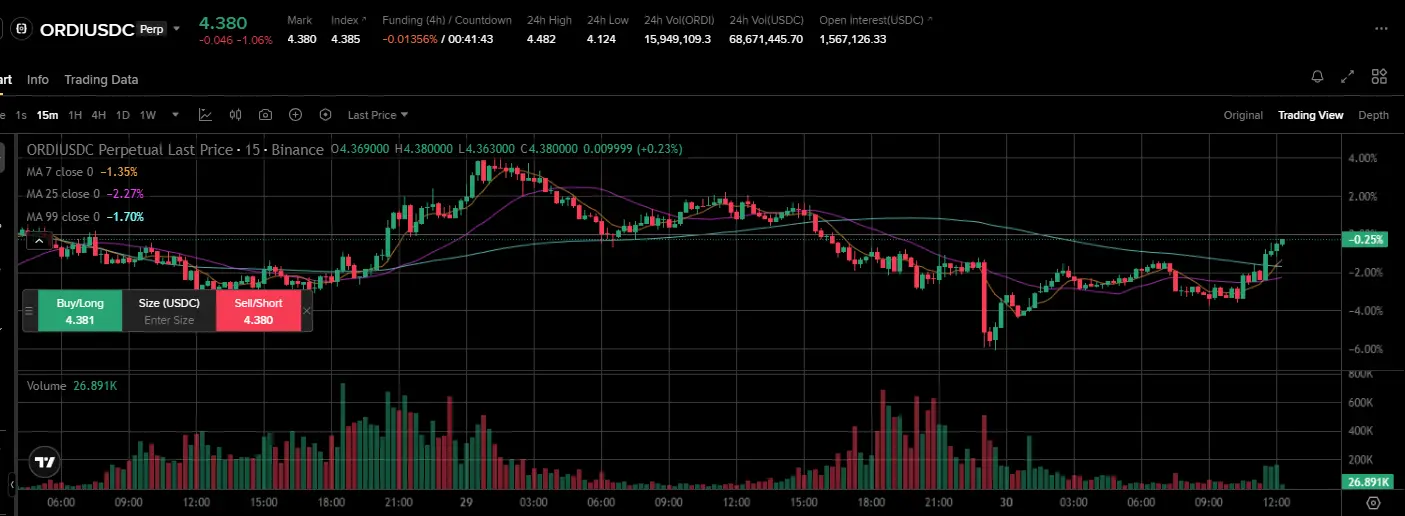
Task: Switch to the Info tab
Action: coord(38,79)
